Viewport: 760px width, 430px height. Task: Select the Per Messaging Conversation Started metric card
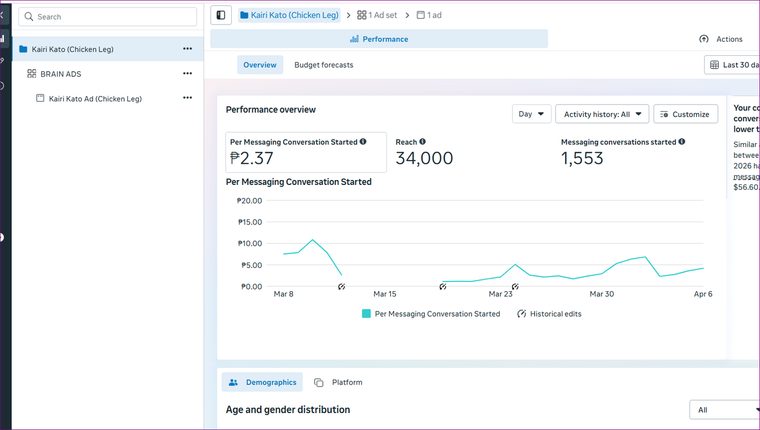pyautogui.click(x=306, y=152)
